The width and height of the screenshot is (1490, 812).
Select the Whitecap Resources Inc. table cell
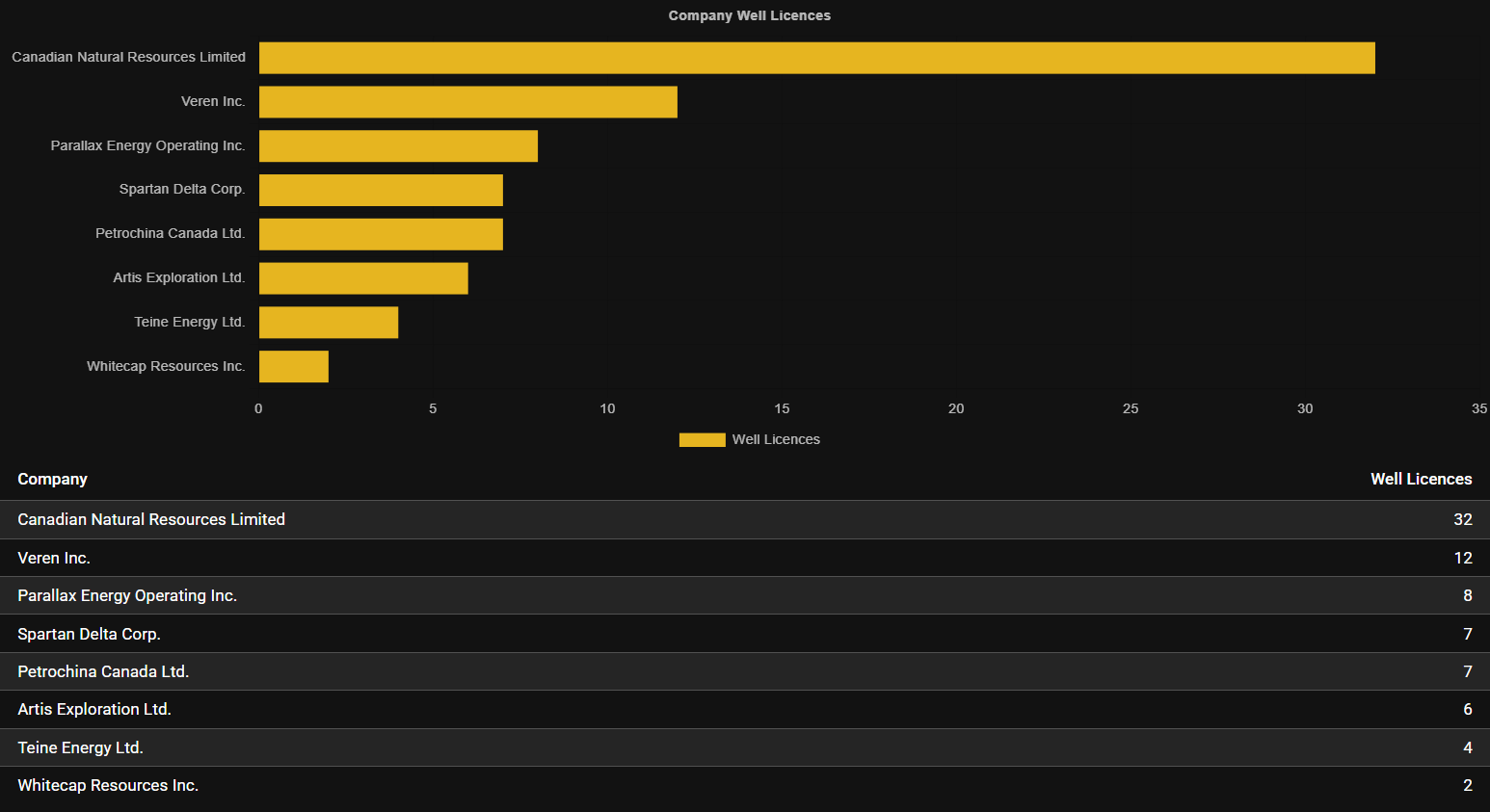point(108,785)
